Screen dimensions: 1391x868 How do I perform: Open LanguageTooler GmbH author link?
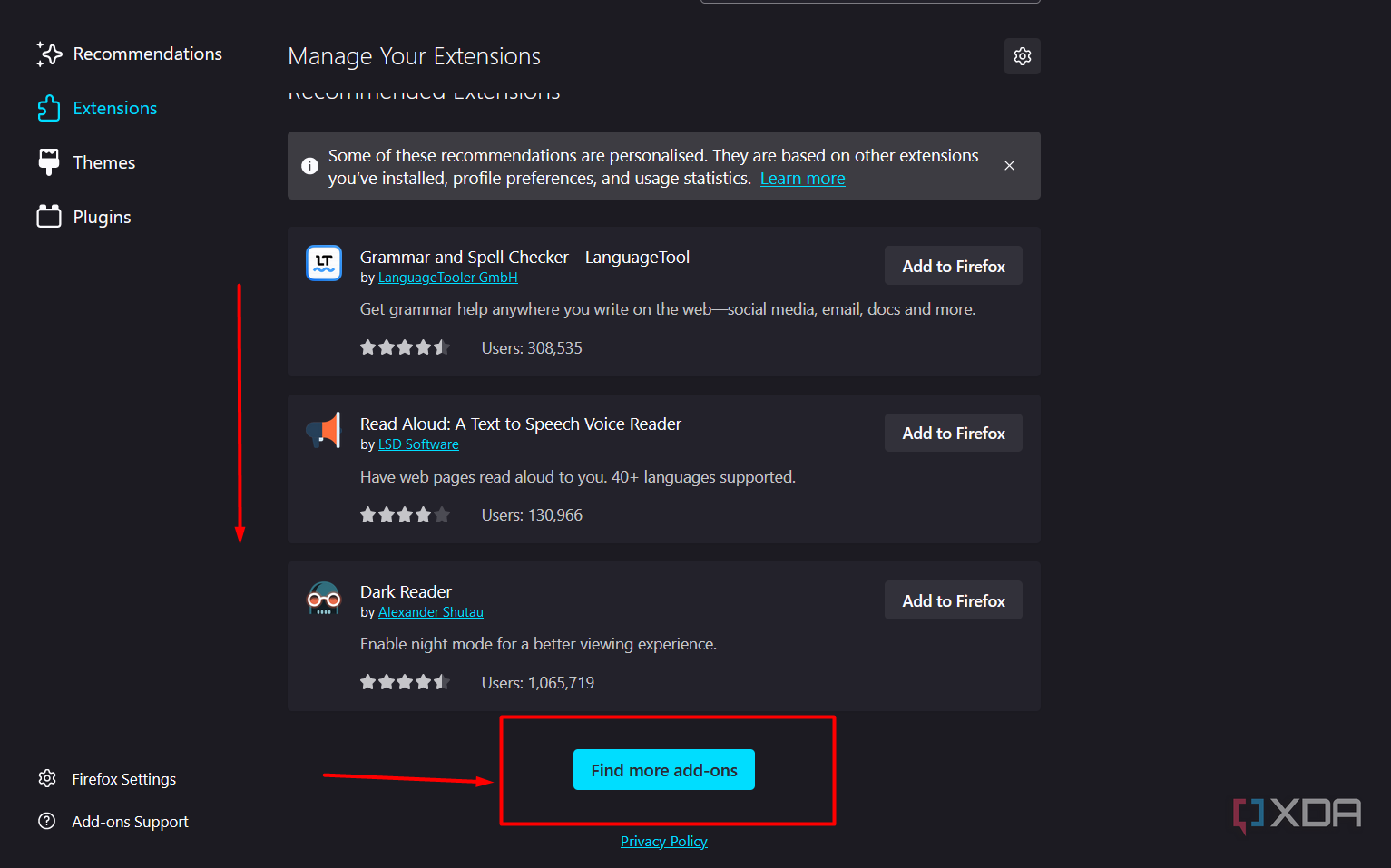click(x=447, y=278)
